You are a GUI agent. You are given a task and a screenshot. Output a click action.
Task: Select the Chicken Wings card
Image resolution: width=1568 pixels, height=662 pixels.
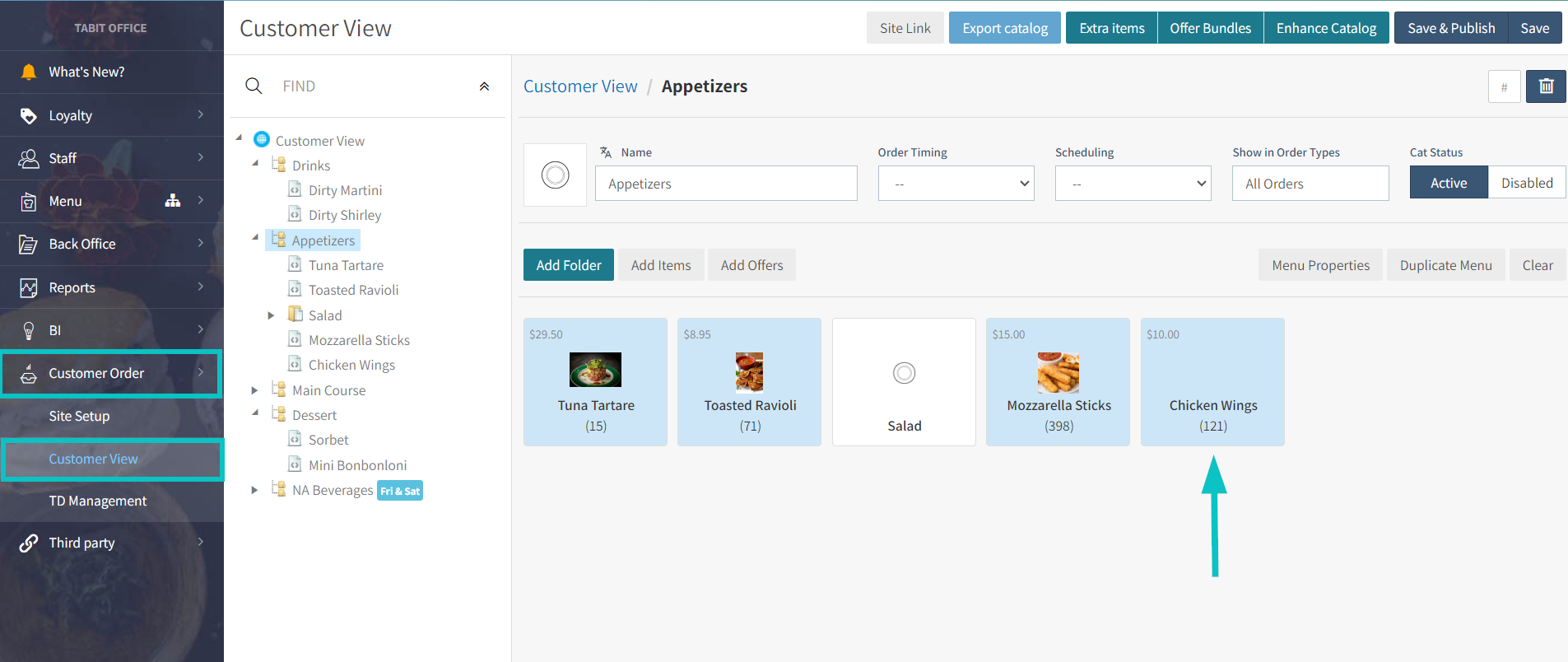(x=1212, y=382)
